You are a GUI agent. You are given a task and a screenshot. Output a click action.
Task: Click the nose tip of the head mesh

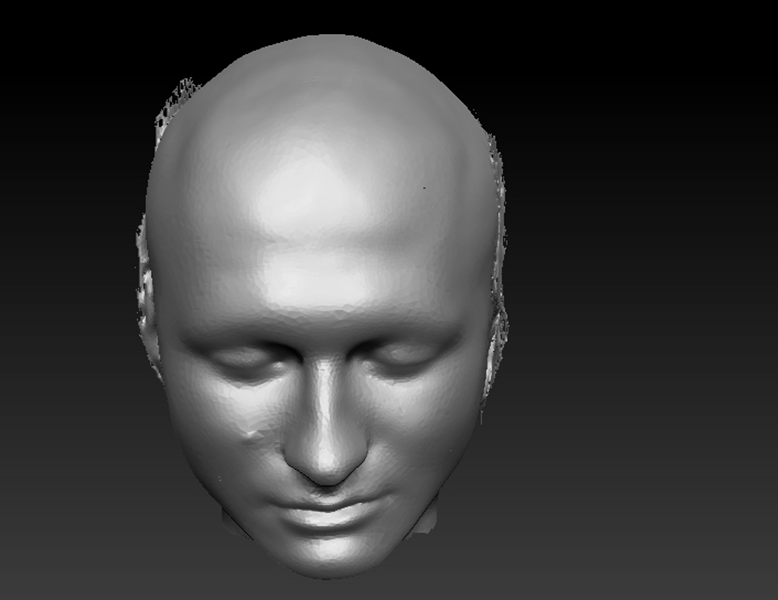pyautogui.click(x=323, y=462)
